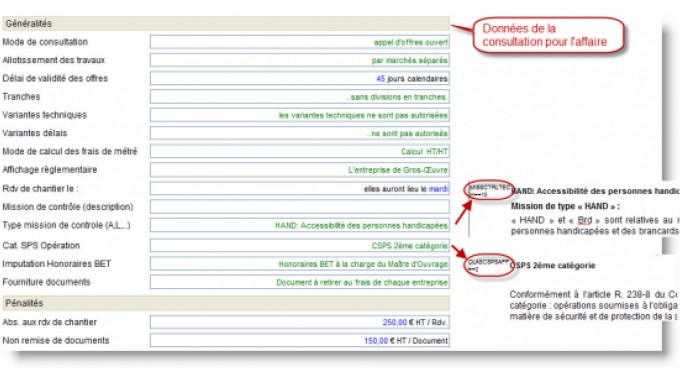Click the Cat. SPS Opération field

coord(300,246)
